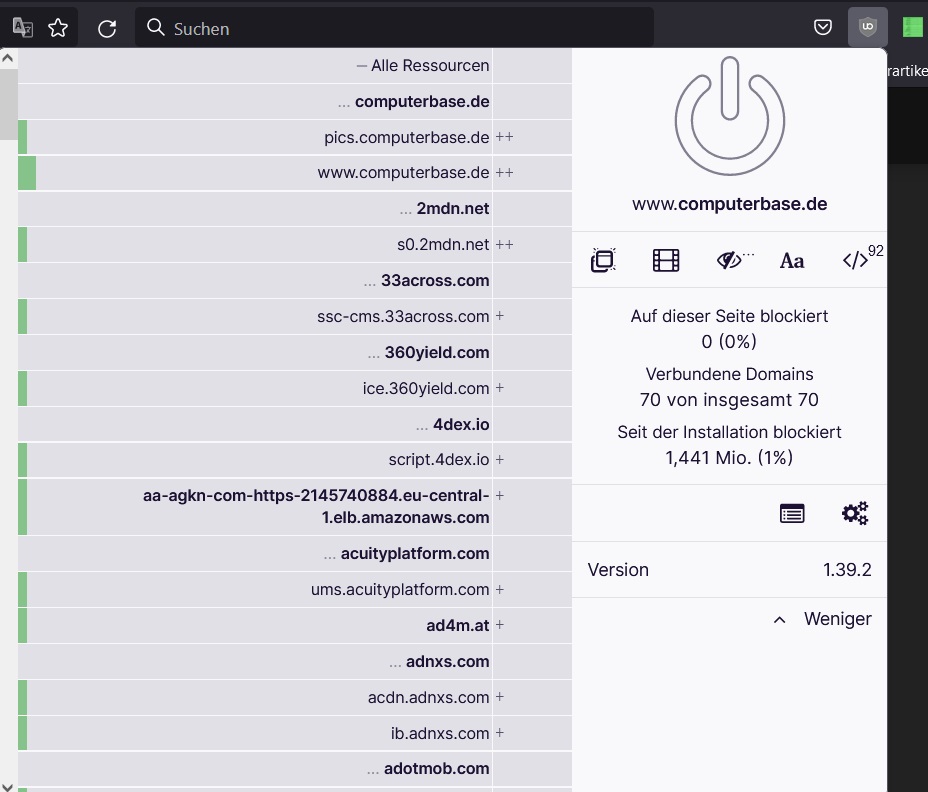Select s0.2mdn.net row
Screen dimensions: 928x792
click(x=295, y=244)
